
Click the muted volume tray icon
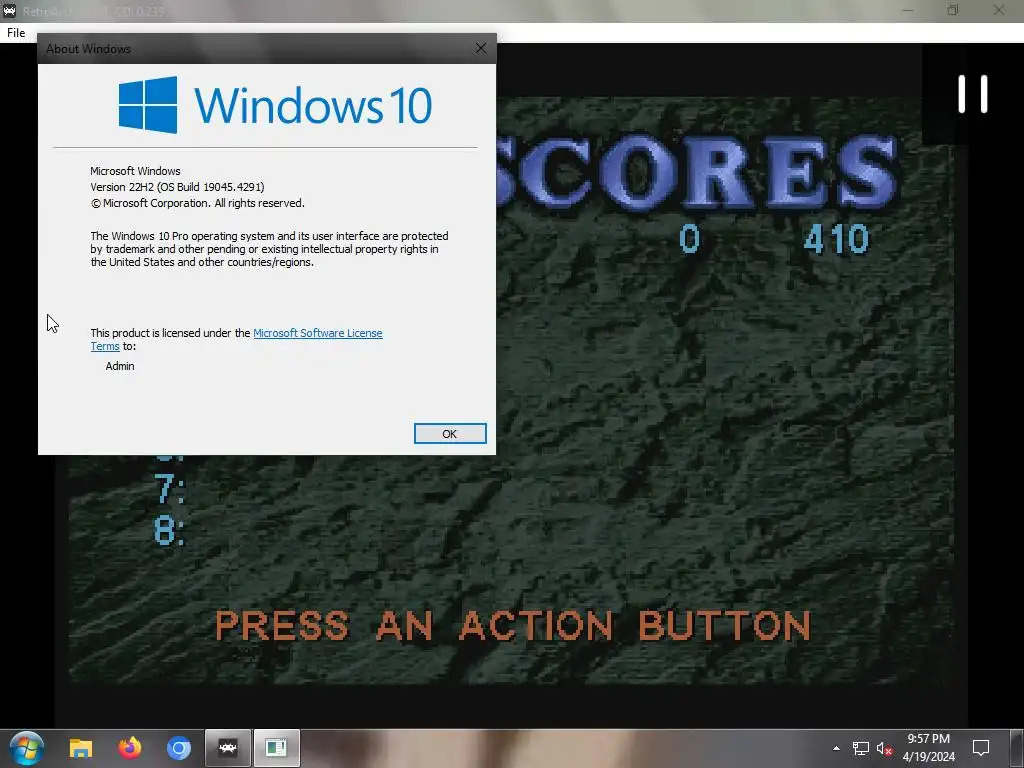[884, 748]
